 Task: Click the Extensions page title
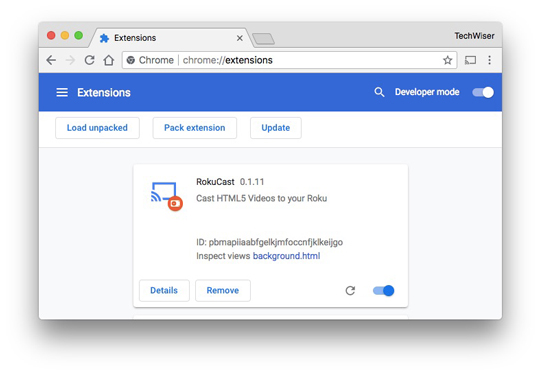click(x=104, y=92)
